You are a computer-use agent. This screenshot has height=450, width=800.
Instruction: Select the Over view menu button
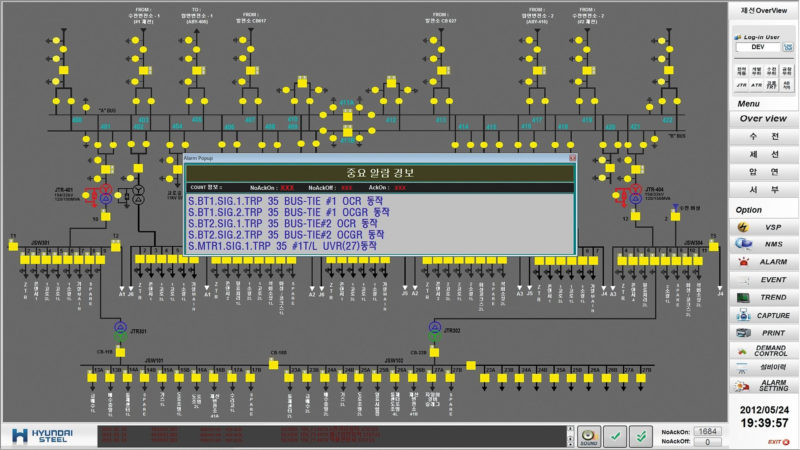(764, 119)
